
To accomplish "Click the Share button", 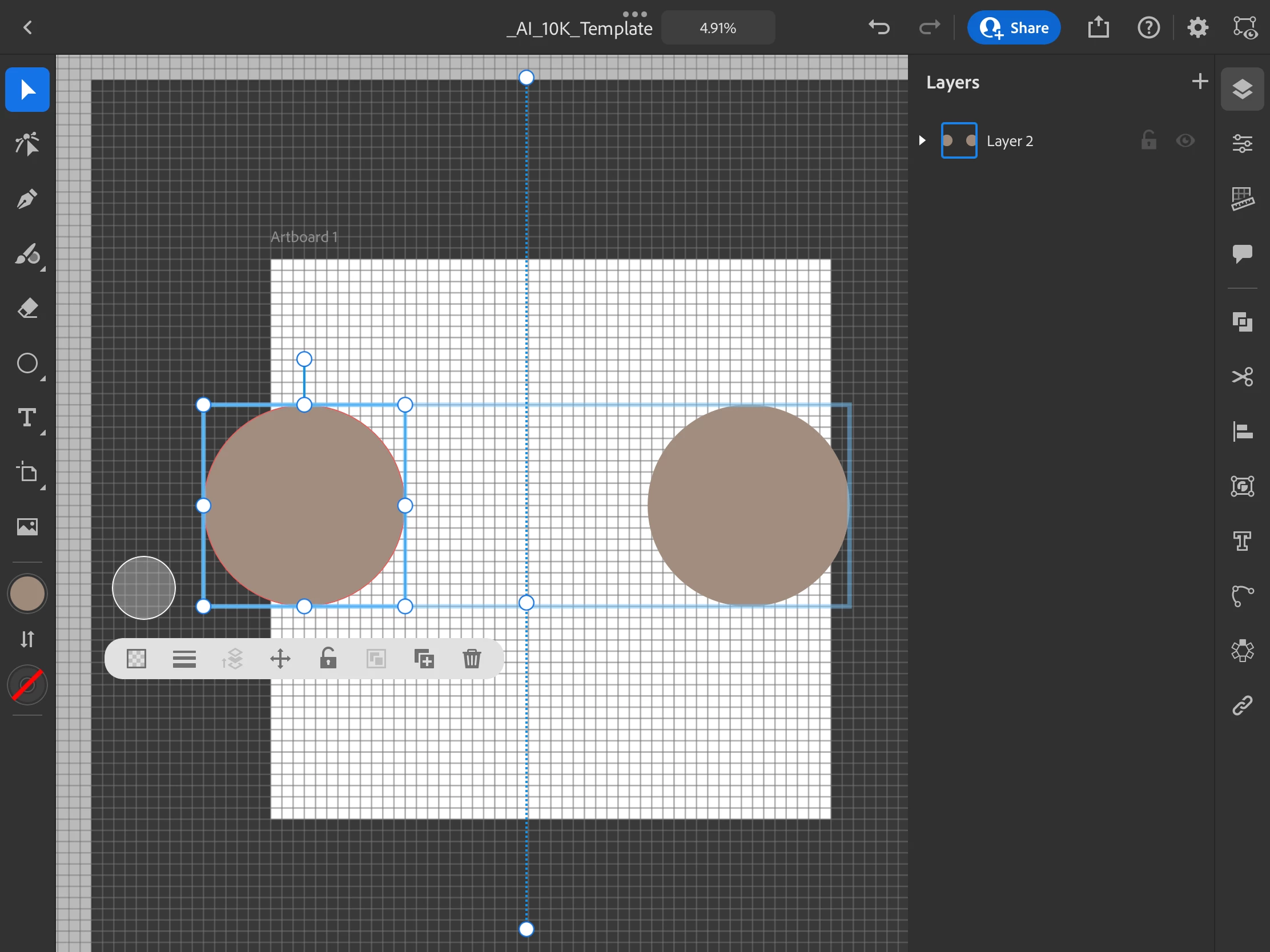I will [1014, 27].
